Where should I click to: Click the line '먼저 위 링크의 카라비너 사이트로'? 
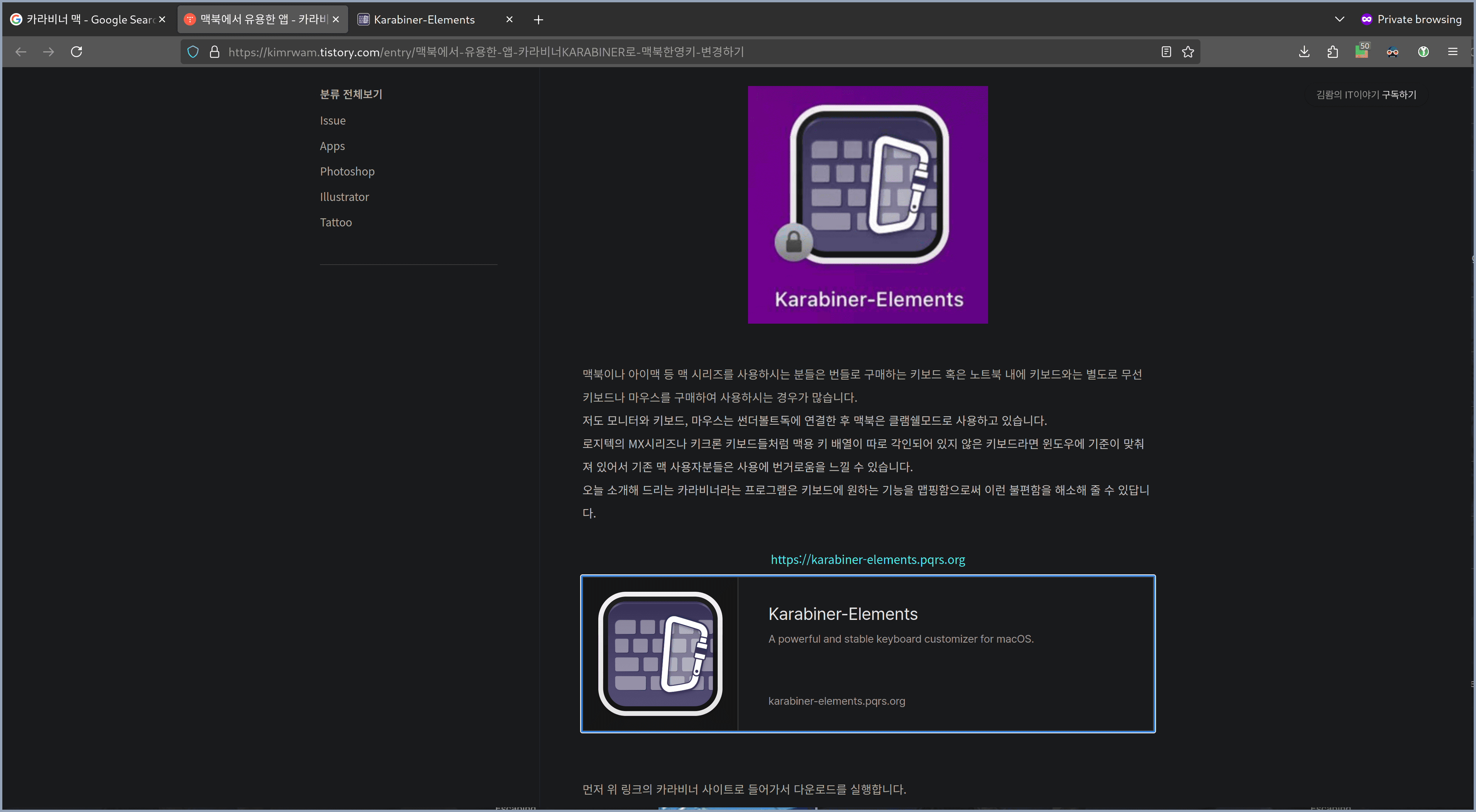744,789
